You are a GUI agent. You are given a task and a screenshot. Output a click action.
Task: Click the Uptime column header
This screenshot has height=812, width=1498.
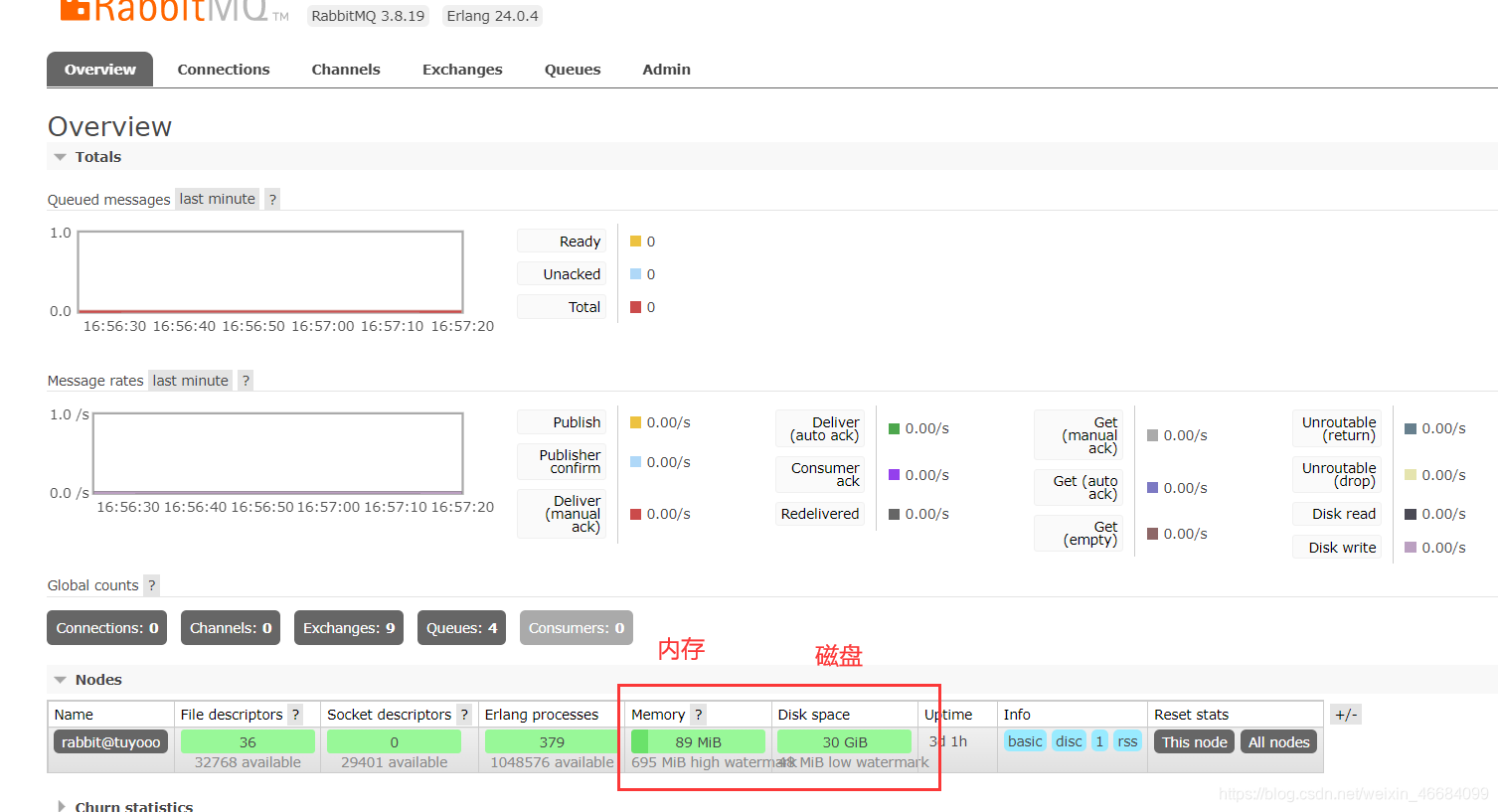(948, 715)
